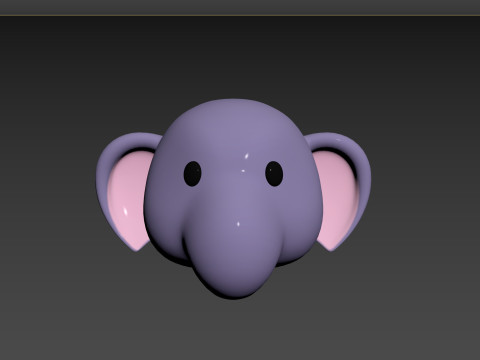
Task: Pick the pink inner ear on the right
Action: (337, 200)
